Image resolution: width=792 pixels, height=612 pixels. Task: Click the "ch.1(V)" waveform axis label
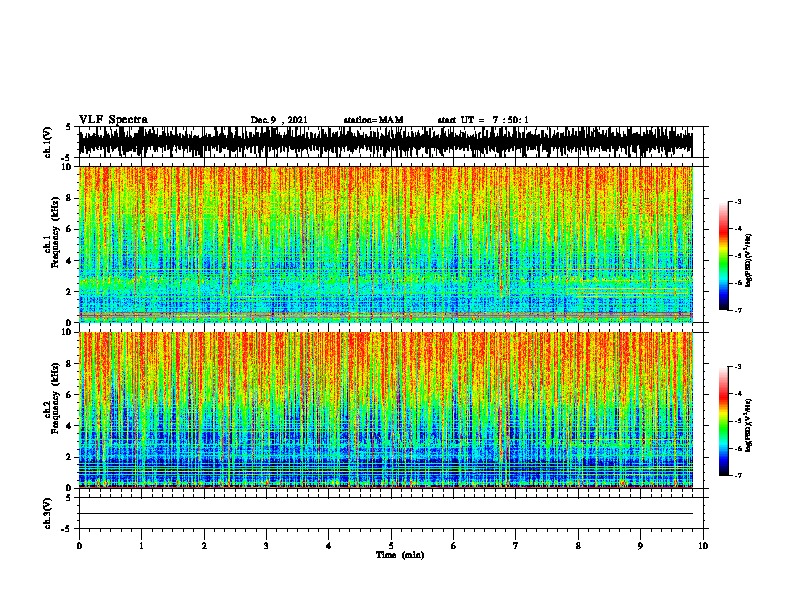pos(48,142)
